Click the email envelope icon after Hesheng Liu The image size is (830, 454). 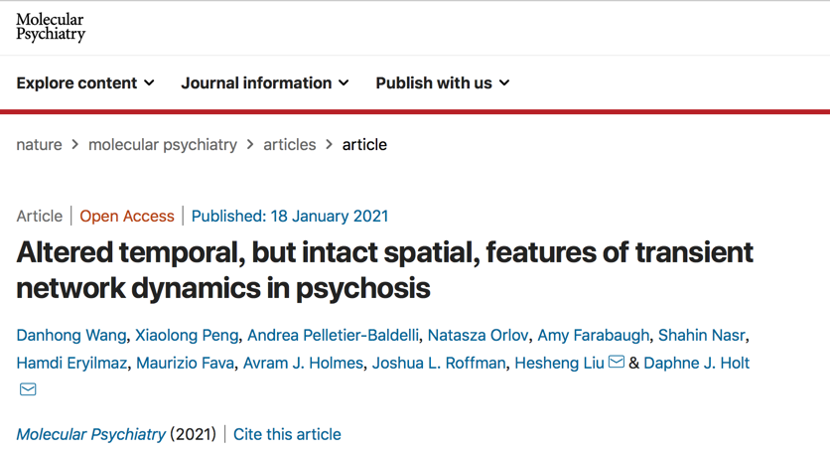tap(616, 362)
